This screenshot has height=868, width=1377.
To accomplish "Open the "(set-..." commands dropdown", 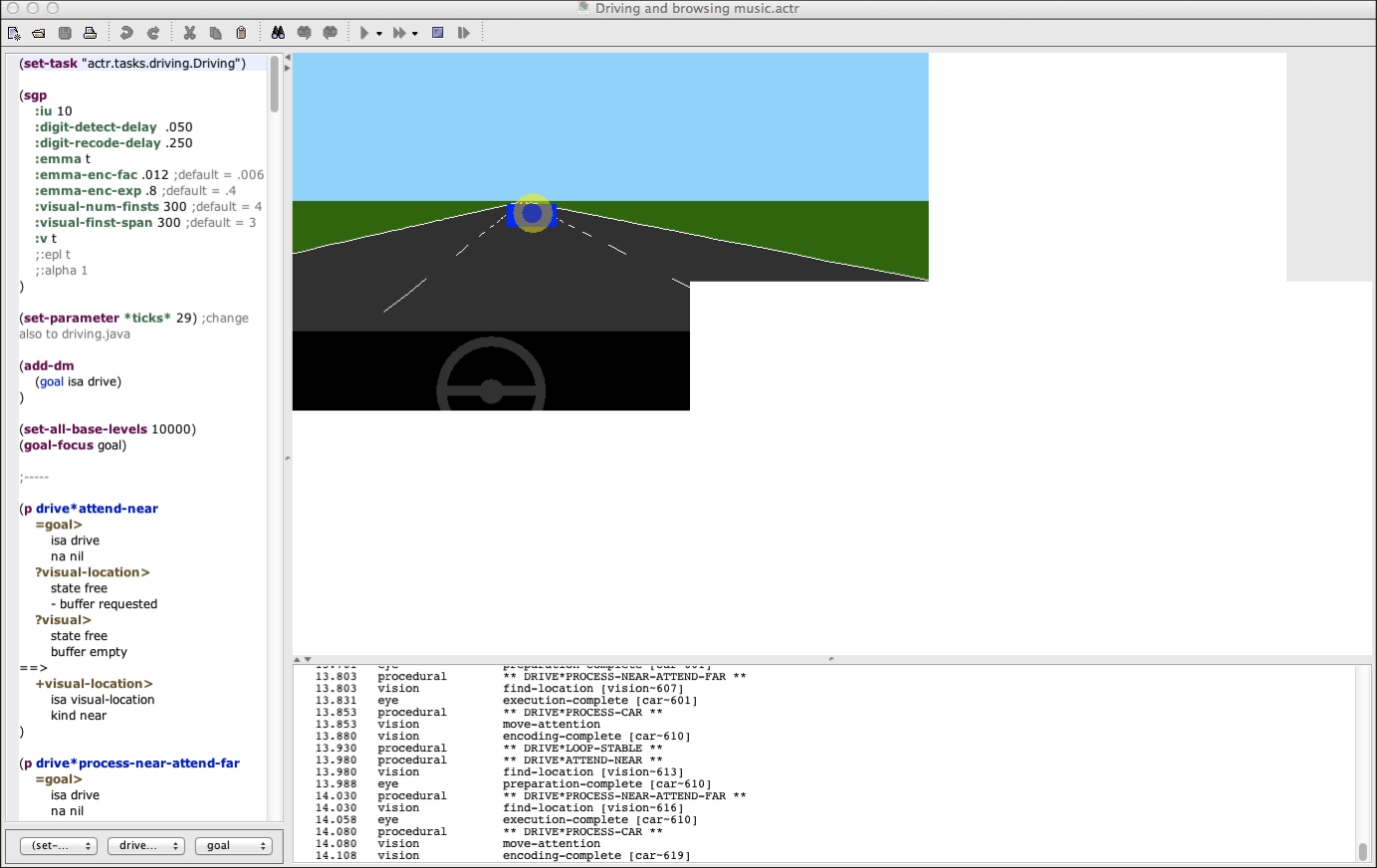I will click(x=59, y=845).
